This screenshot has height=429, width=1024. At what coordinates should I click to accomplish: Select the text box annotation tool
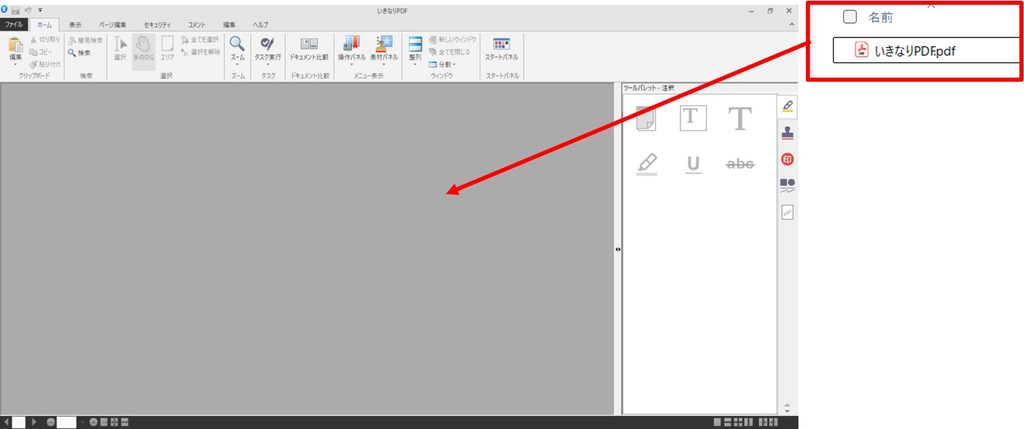(x=693, y=119)
